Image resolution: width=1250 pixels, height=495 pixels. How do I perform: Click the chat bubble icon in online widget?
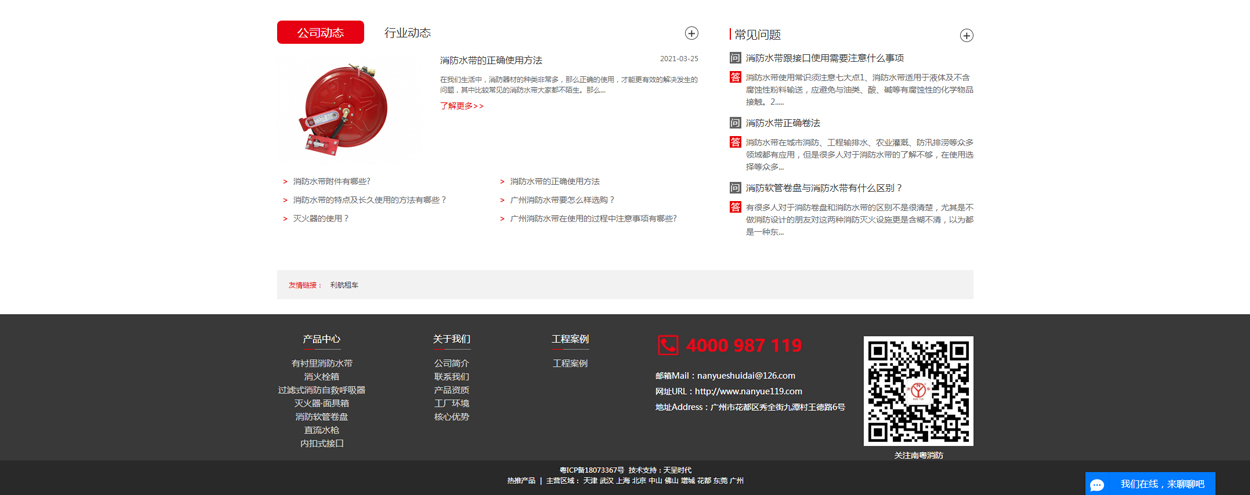pos(1097,485)
